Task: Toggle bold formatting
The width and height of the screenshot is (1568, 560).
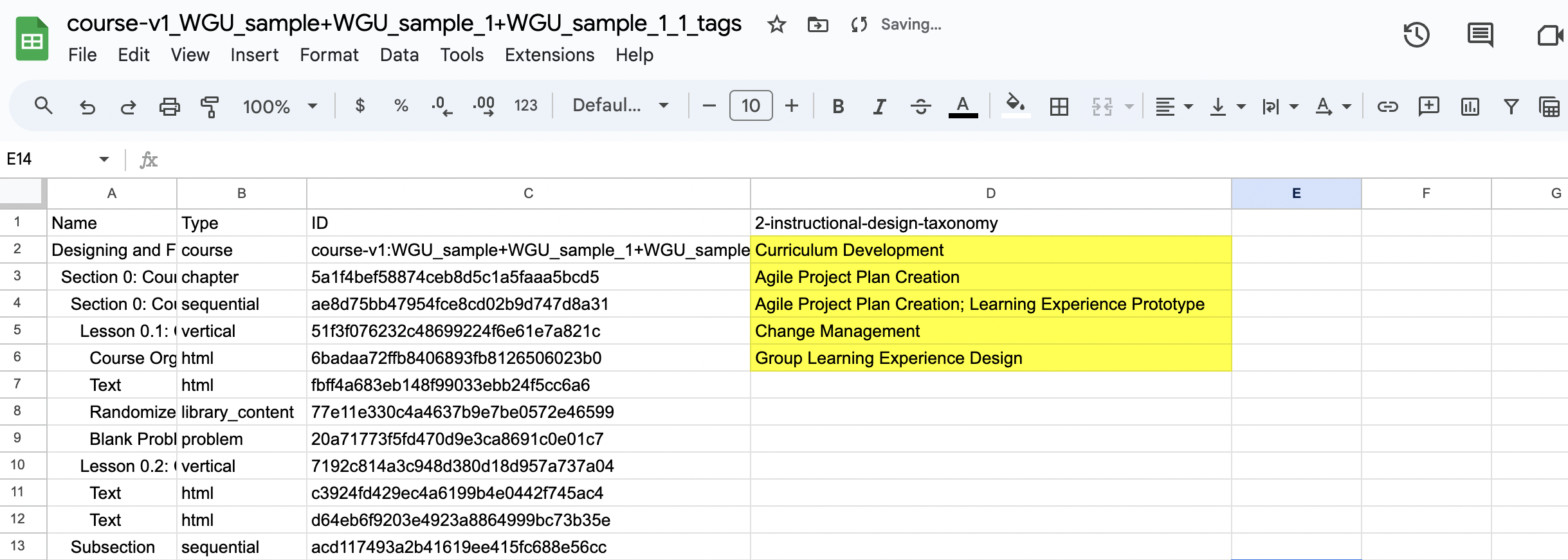Action: coord(837,106)
